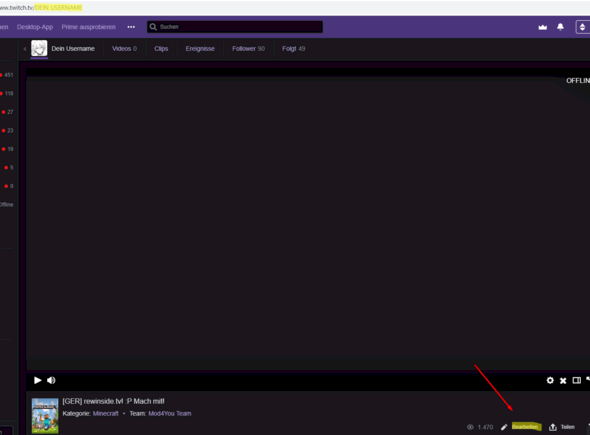The width and height of the screenshot is (590, 435).
Task: Select sidebar channel with 118 viewers
Action: click(x=7, y=93)
